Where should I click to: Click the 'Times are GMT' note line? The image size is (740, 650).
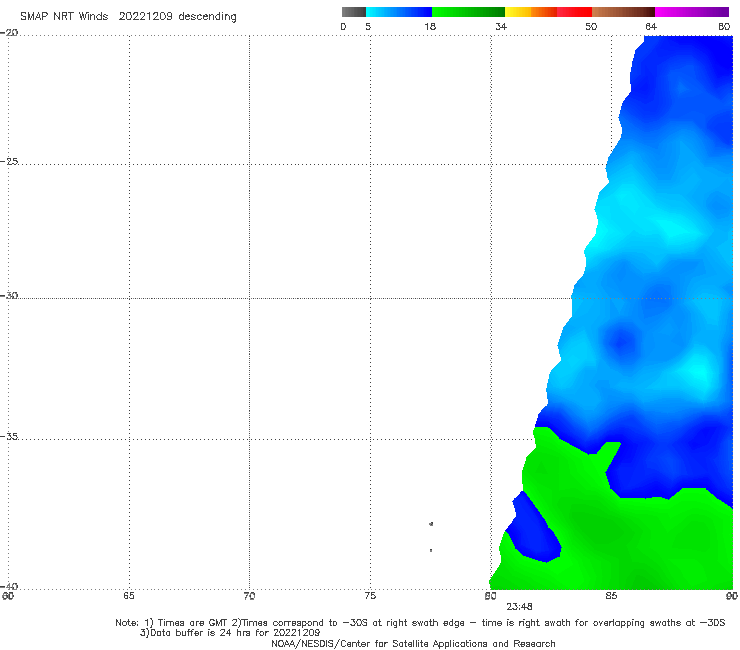pos(420,623)
